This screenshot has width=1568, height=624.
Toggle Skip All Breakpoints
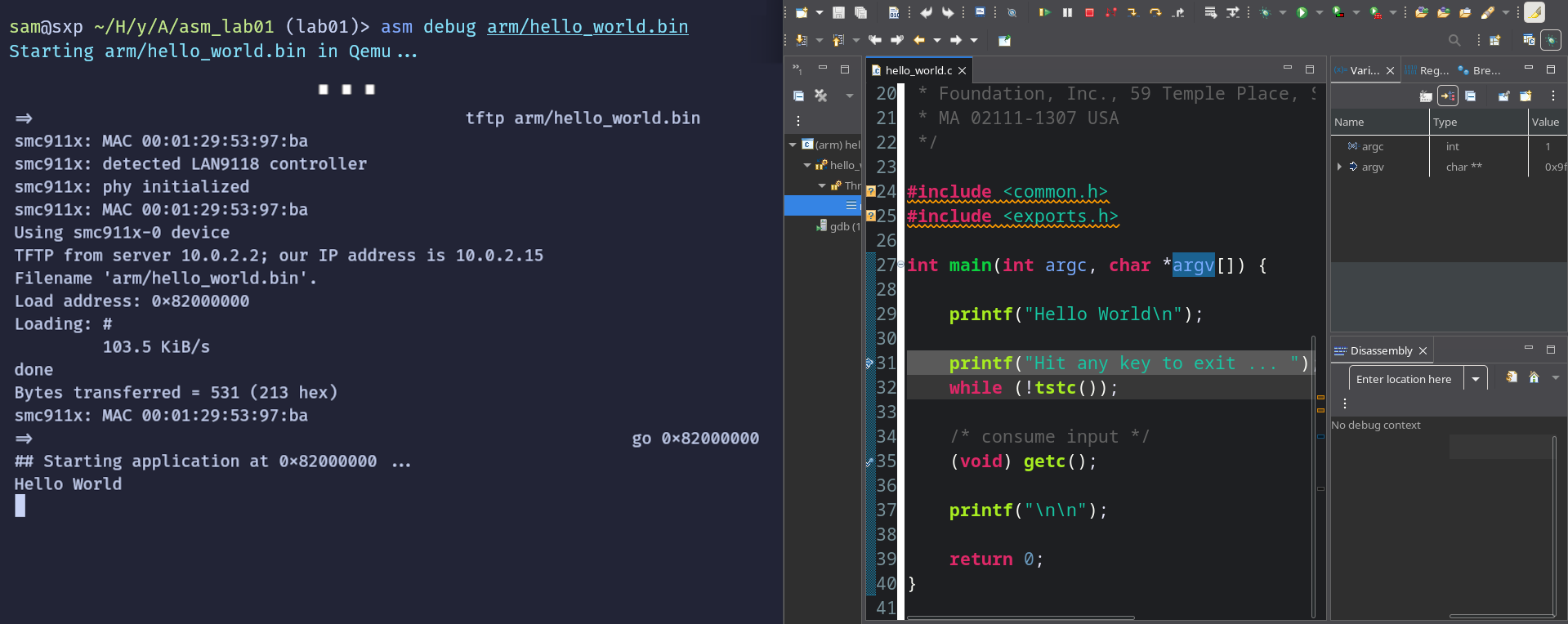coord(1012,12)
